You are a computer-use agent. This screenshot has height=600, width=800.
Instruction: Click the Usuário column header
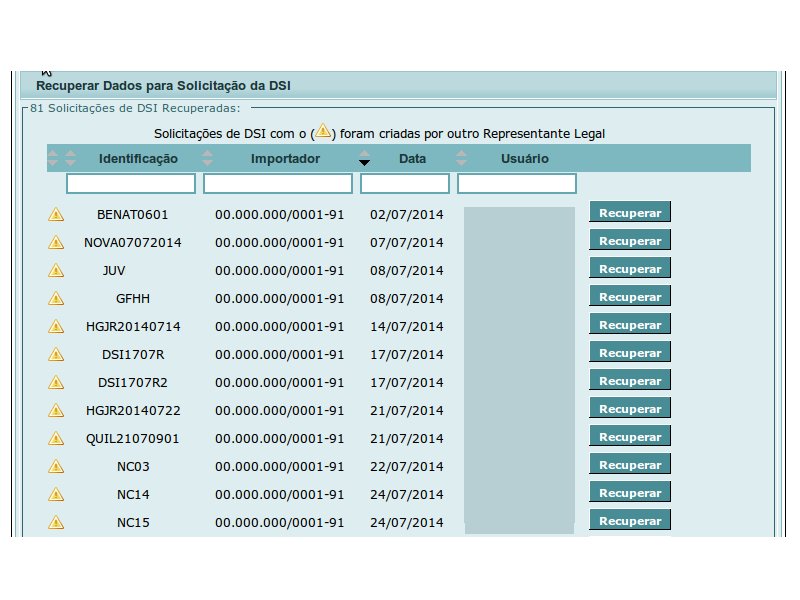tap(524, 159)
